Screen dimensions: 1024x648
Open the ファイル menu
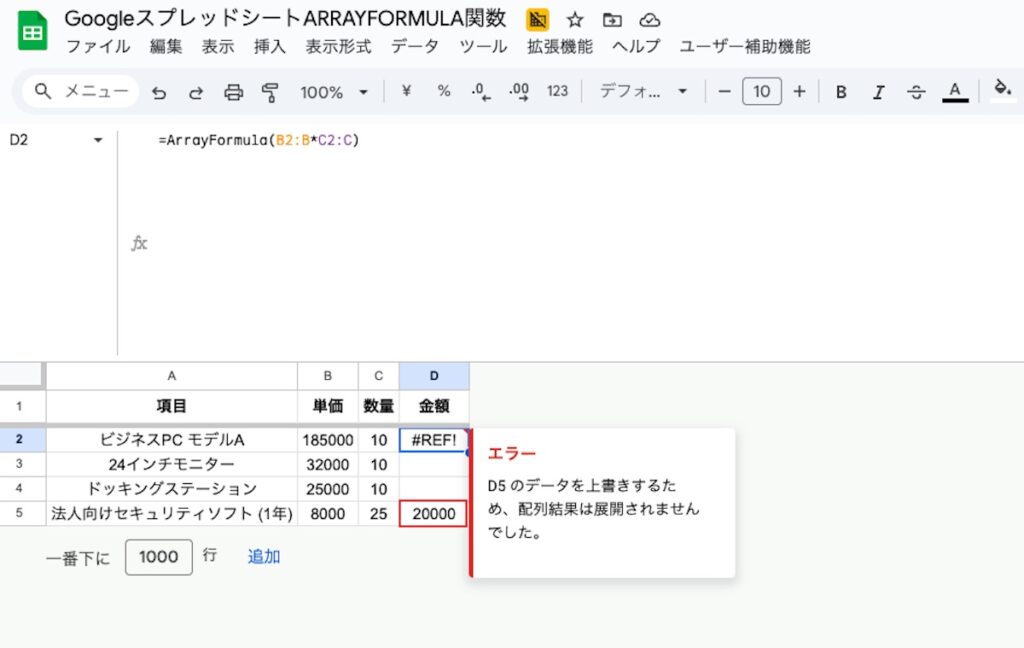(98, 46)
